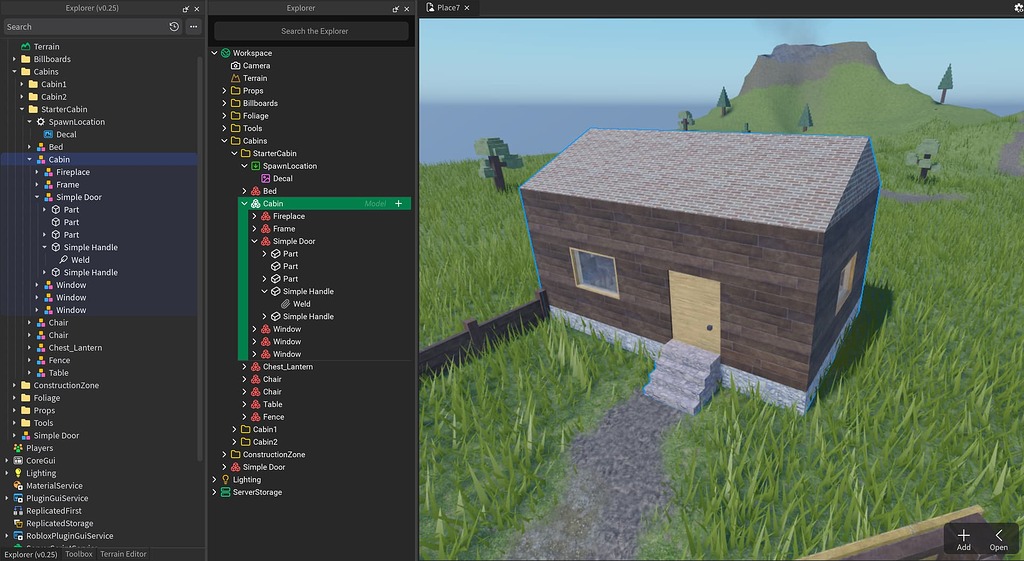1024x561 pixels.
Task: Select Chest_Lantern in middle Explorer tree
Action: click(288, 367)
